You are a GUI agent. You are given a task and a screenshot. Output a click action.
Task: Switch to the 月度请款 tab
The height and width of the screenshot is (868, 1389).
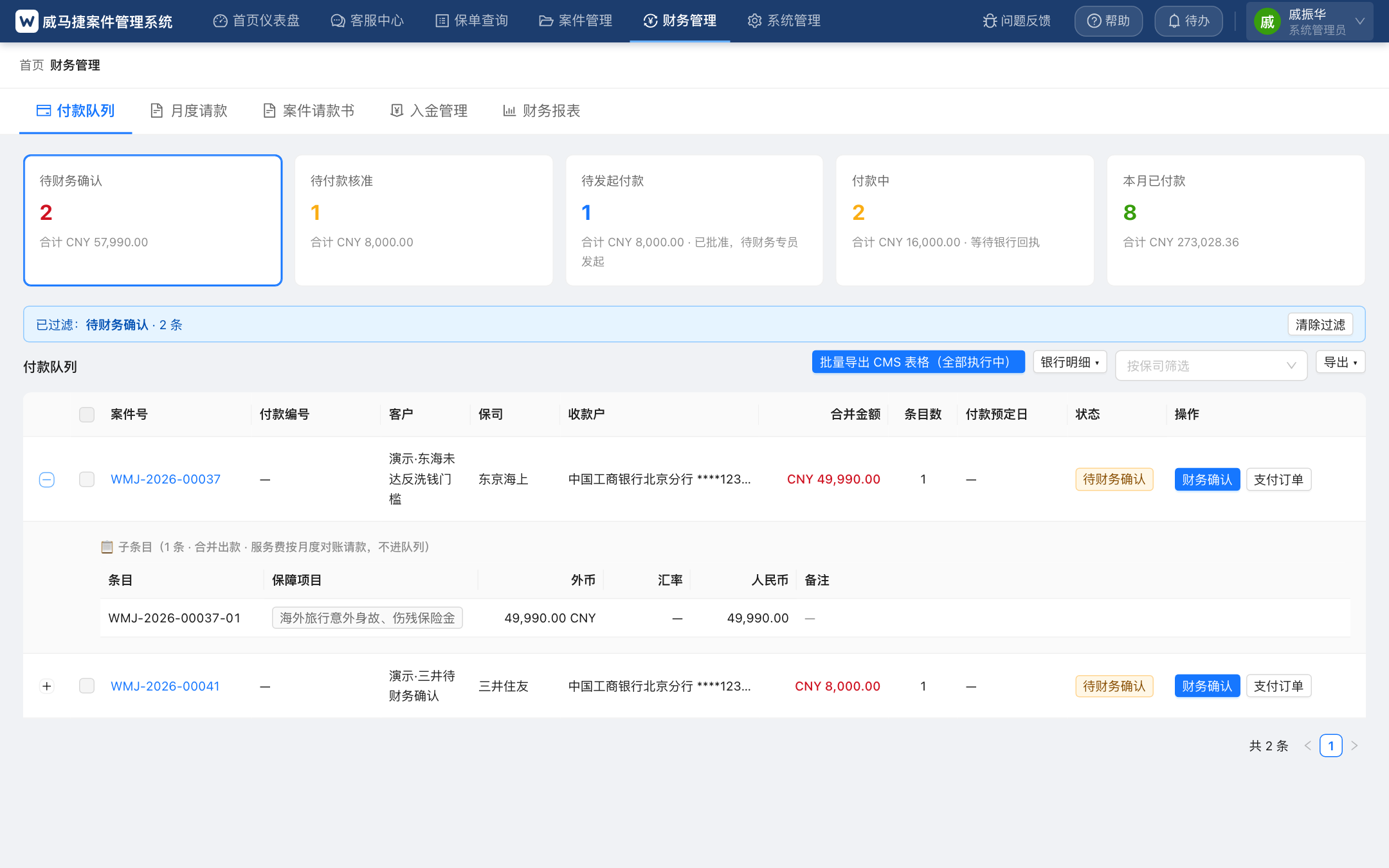[x=189, y=111]
